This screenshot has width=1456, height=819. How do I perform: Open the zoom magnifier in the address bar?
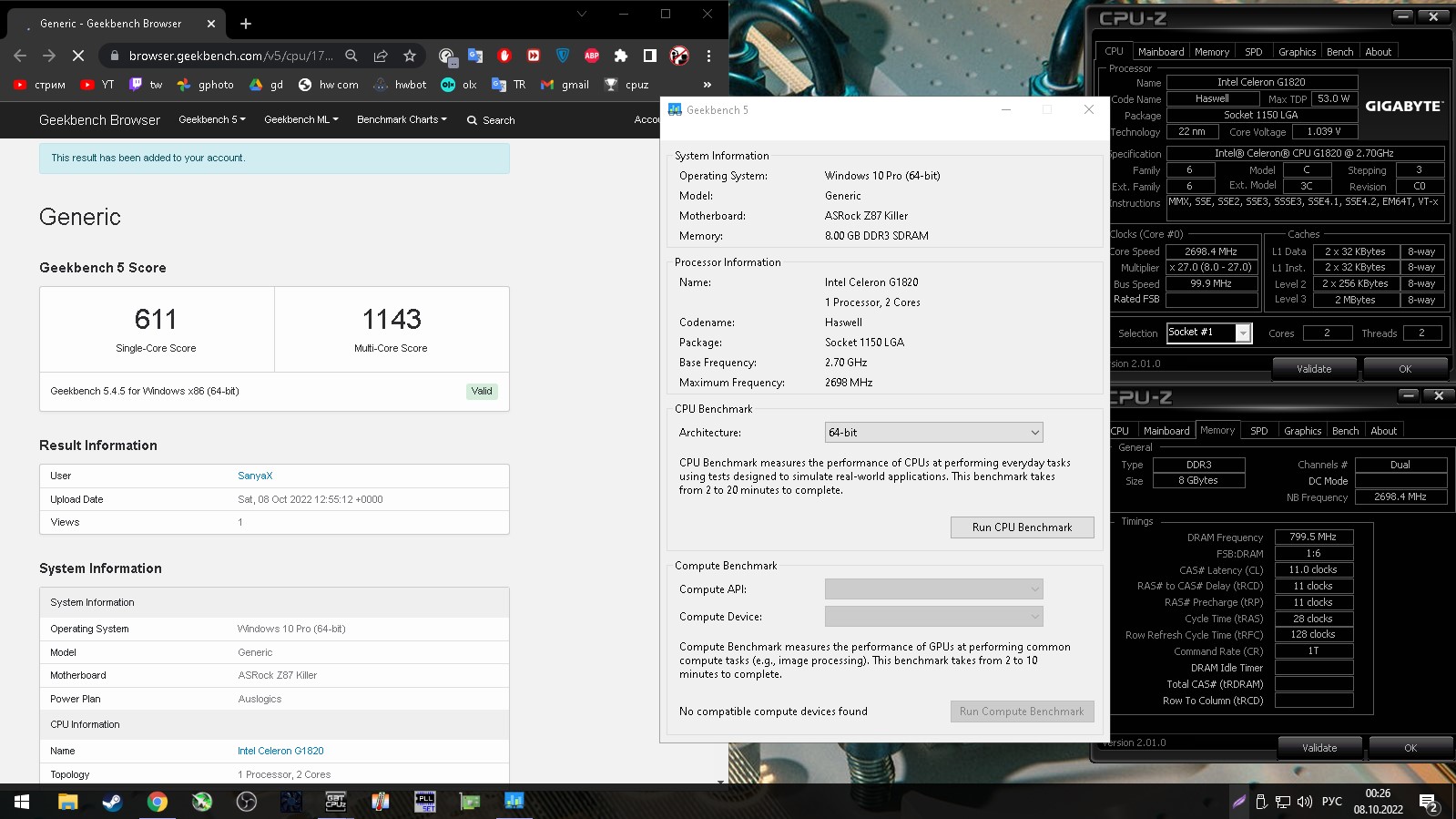coord(351,56)
